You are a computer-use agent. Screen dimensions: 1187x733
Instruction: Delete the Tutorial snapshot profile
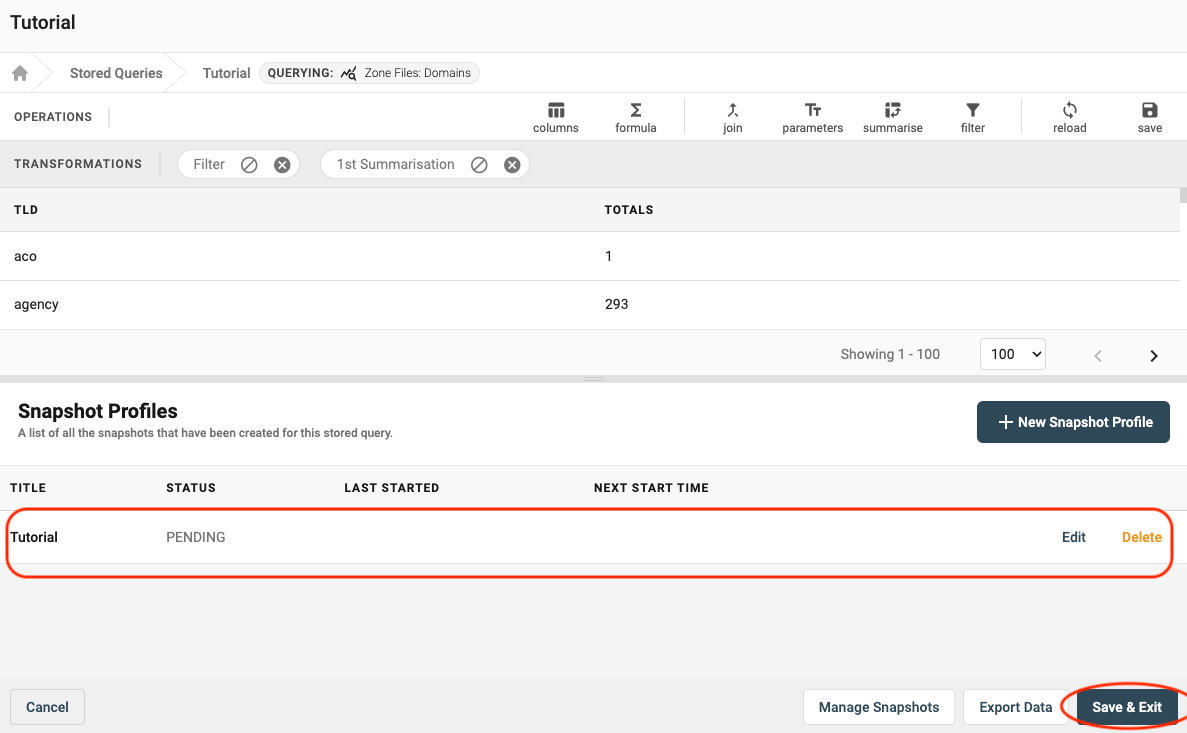click(1141, 537)
